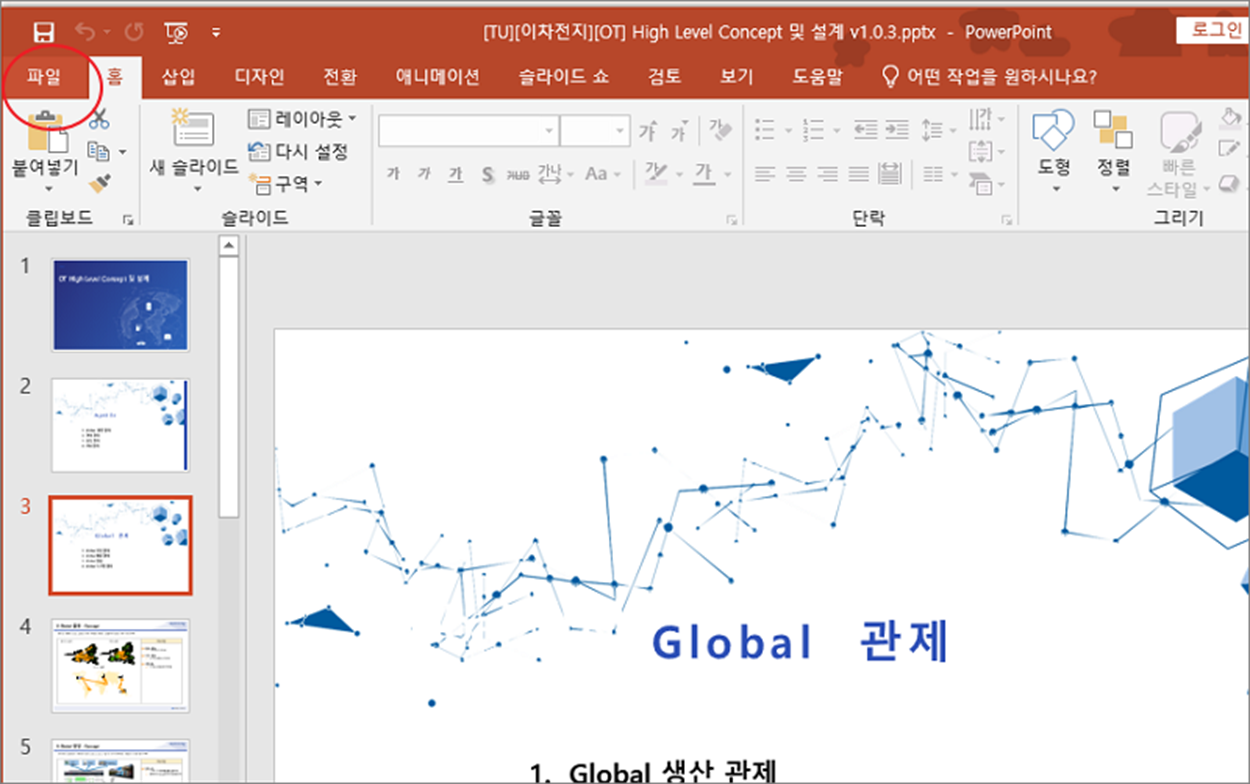1250x784 pixels.
Task: Open the 파일 tab
Action: pyautogui.click(x=44, y=77)
